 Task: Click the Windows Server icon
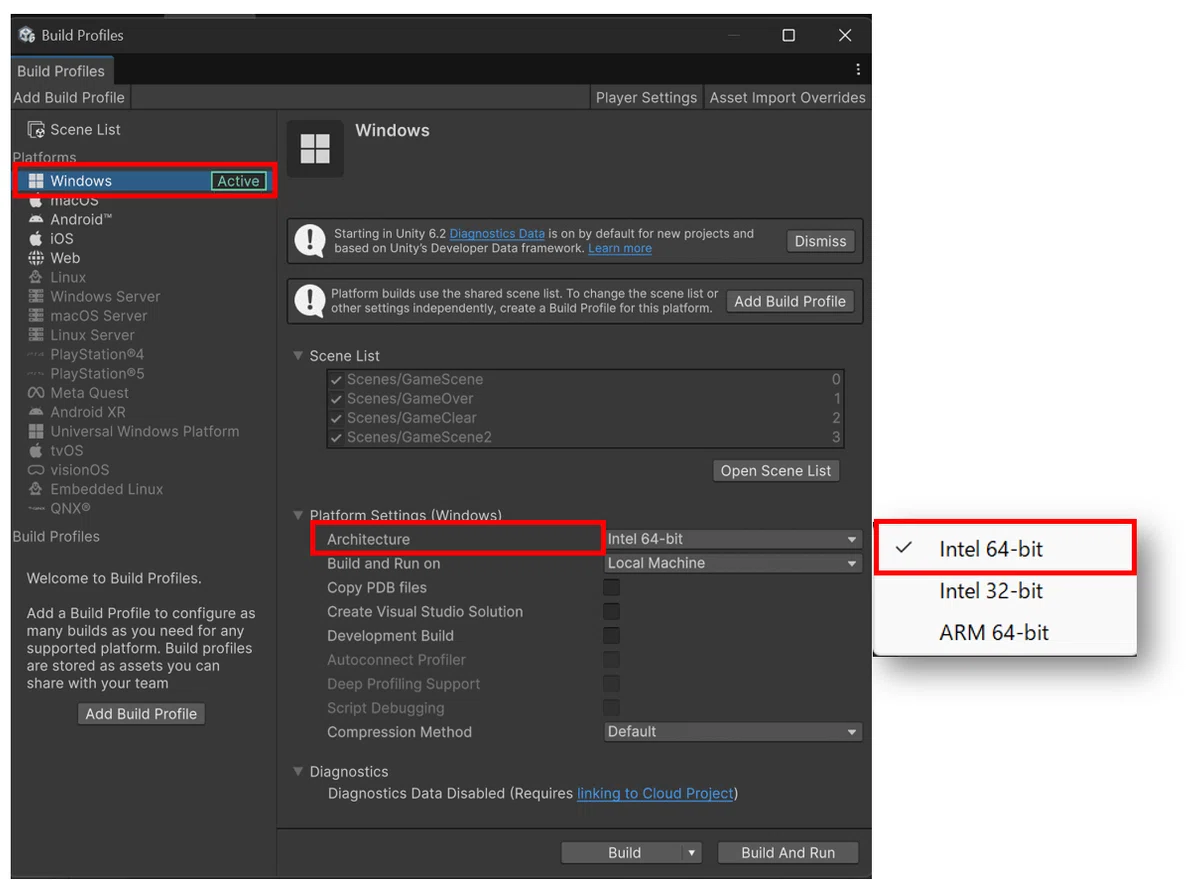click(36, 297)
